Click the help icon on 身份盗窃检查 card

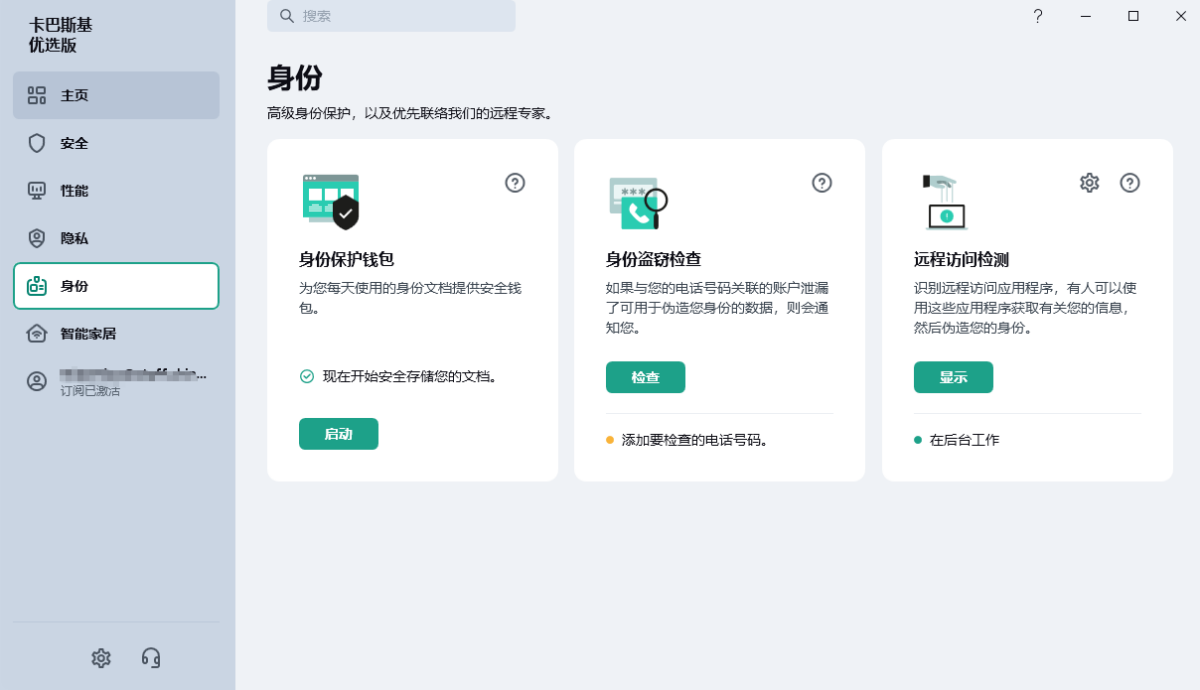[x=822, y=183]
